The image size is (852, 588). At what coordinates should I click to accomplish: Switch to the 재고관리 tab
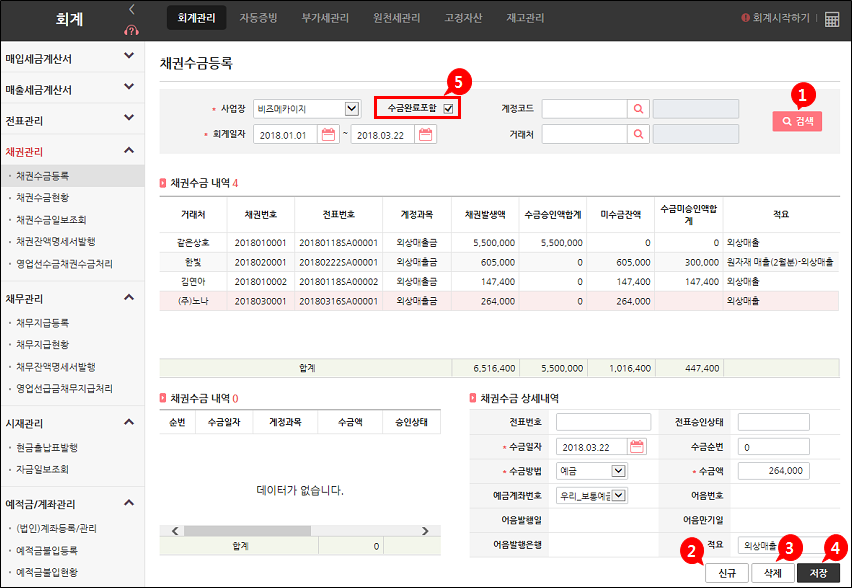tap(525, 18)
